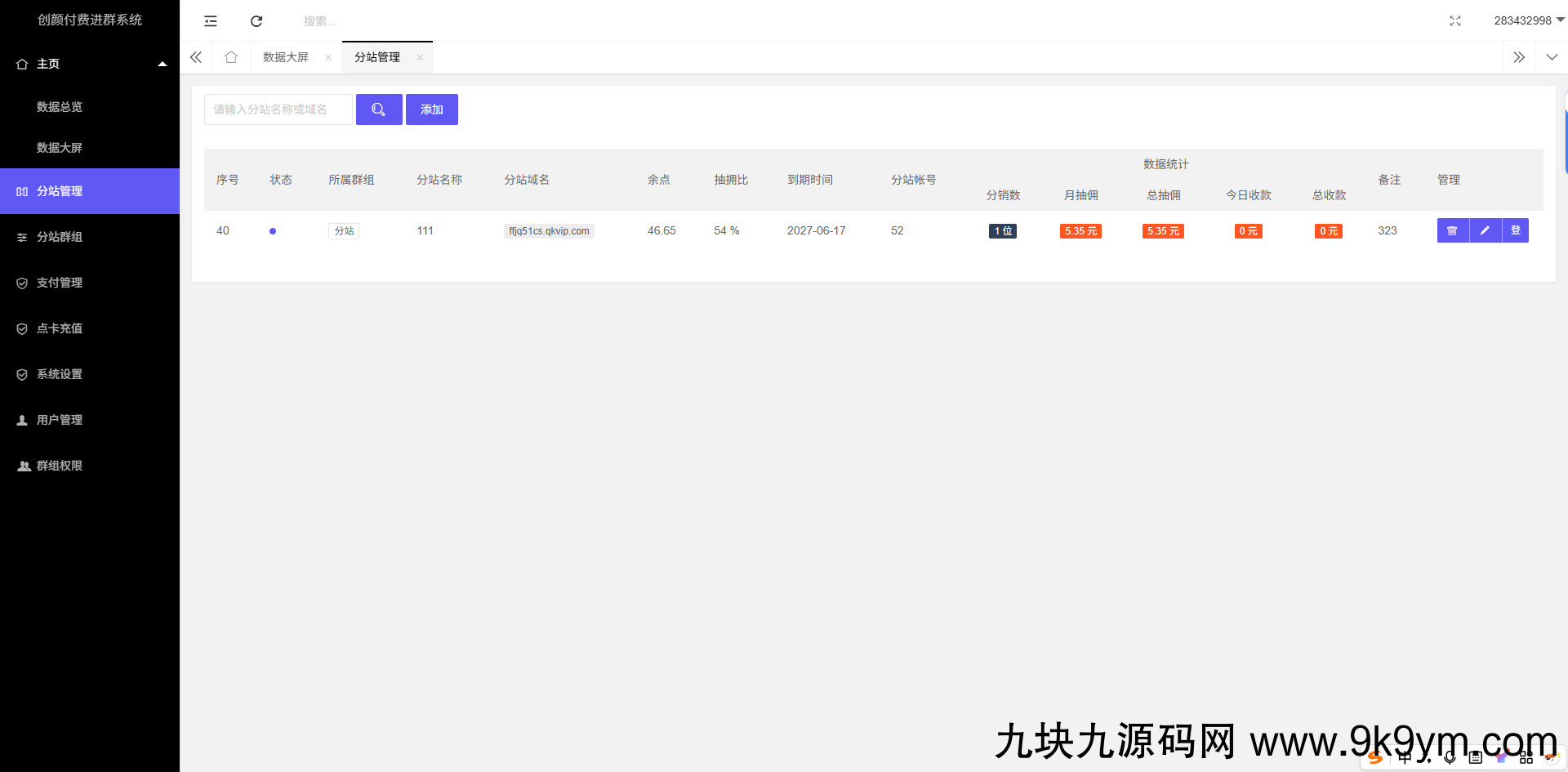Click the home icon on the tab bar

(x=231, y=57)
